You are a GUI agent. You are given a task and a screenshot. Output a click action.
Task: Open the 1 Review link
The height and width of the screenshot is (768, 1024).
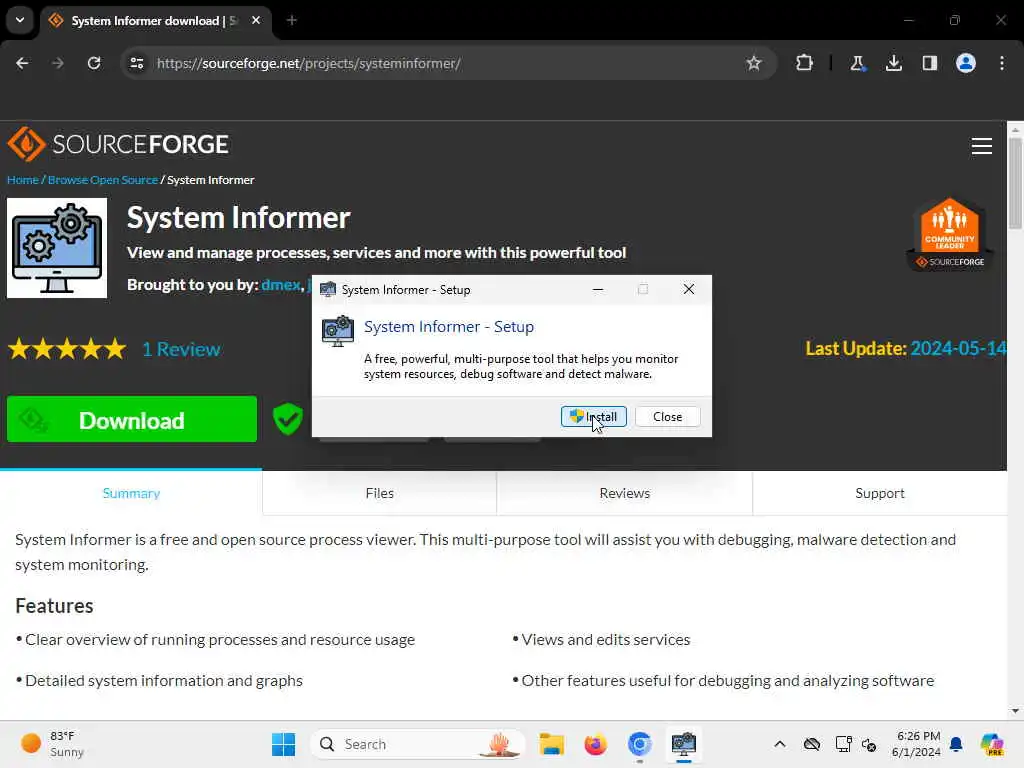tap(182, 349)
